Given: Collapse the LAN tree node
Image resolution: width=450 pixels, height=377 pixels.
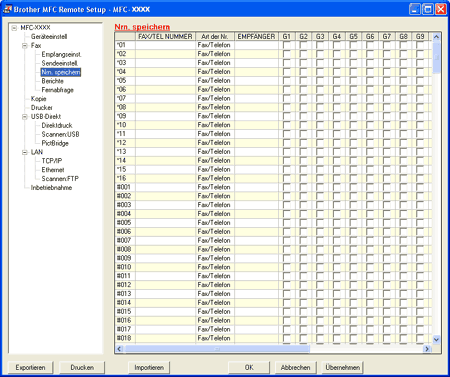Looking at the screenshot, I should tap(25, 152).
